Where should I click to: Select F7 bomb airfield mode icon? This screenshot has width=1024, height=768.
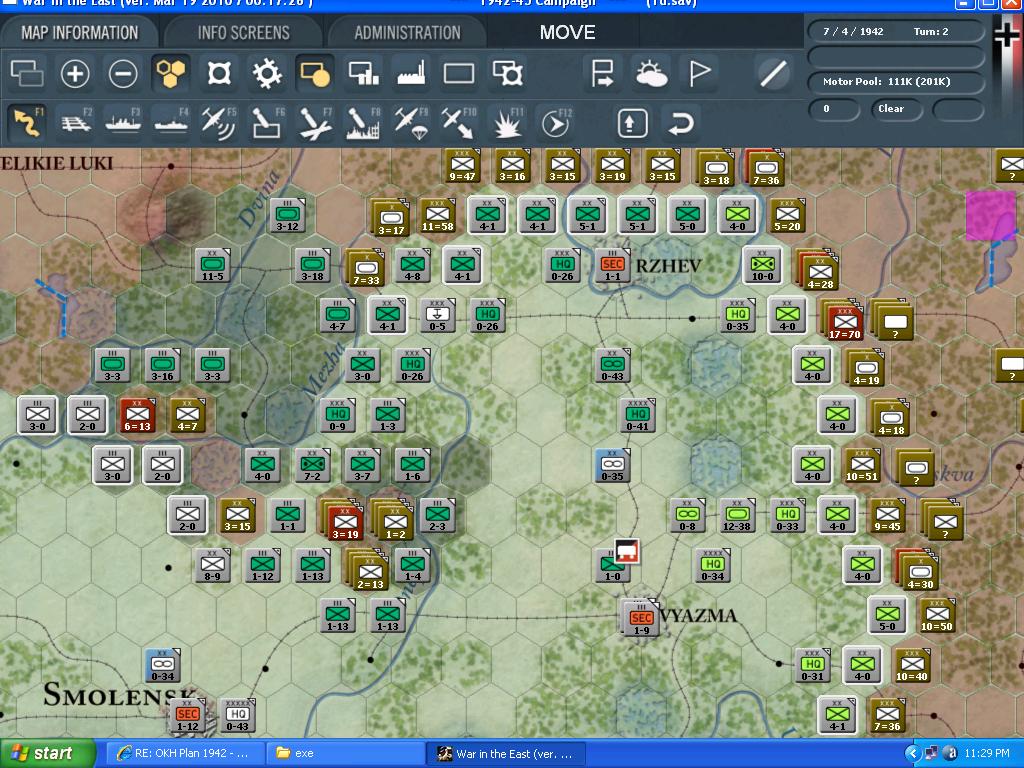(x=315, y=122)
